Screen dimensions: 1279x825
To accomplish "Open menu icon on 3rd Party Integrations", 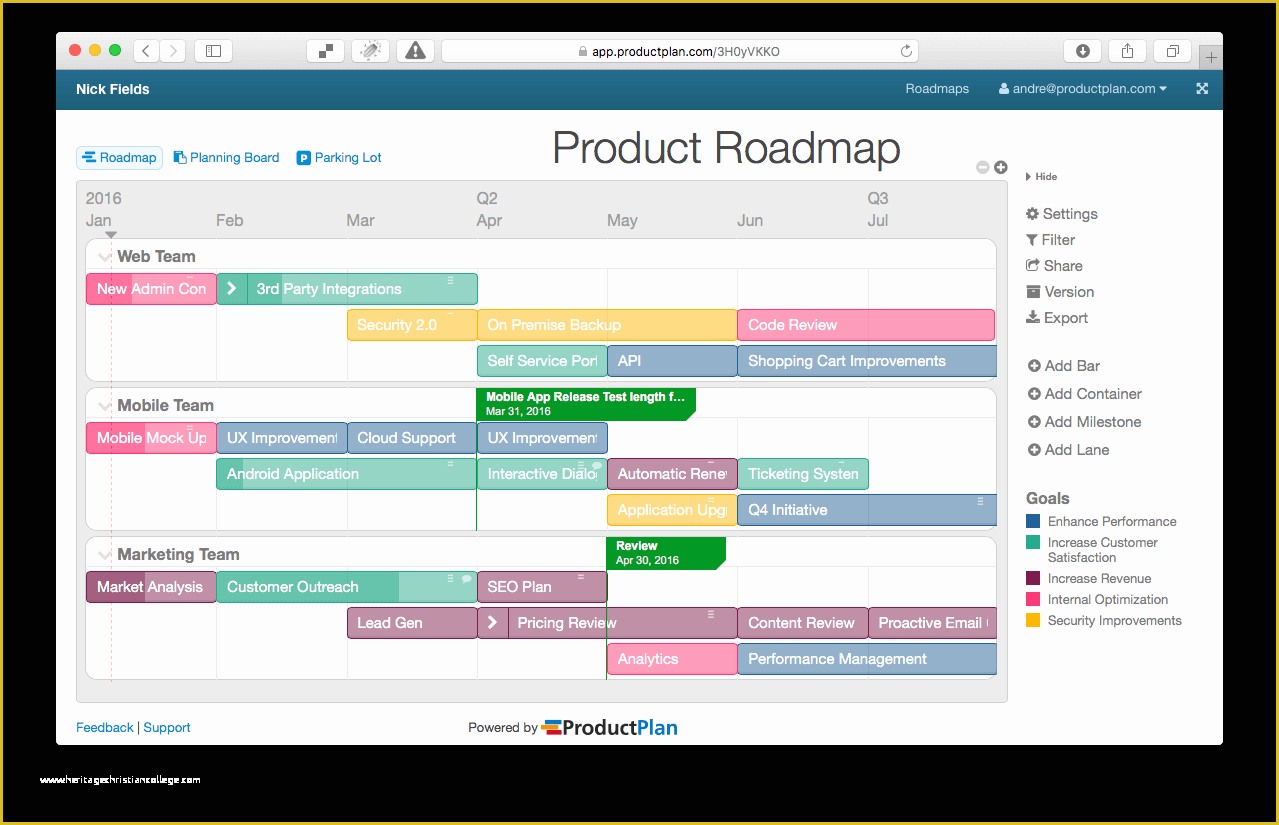I will [x=450, y=280].
